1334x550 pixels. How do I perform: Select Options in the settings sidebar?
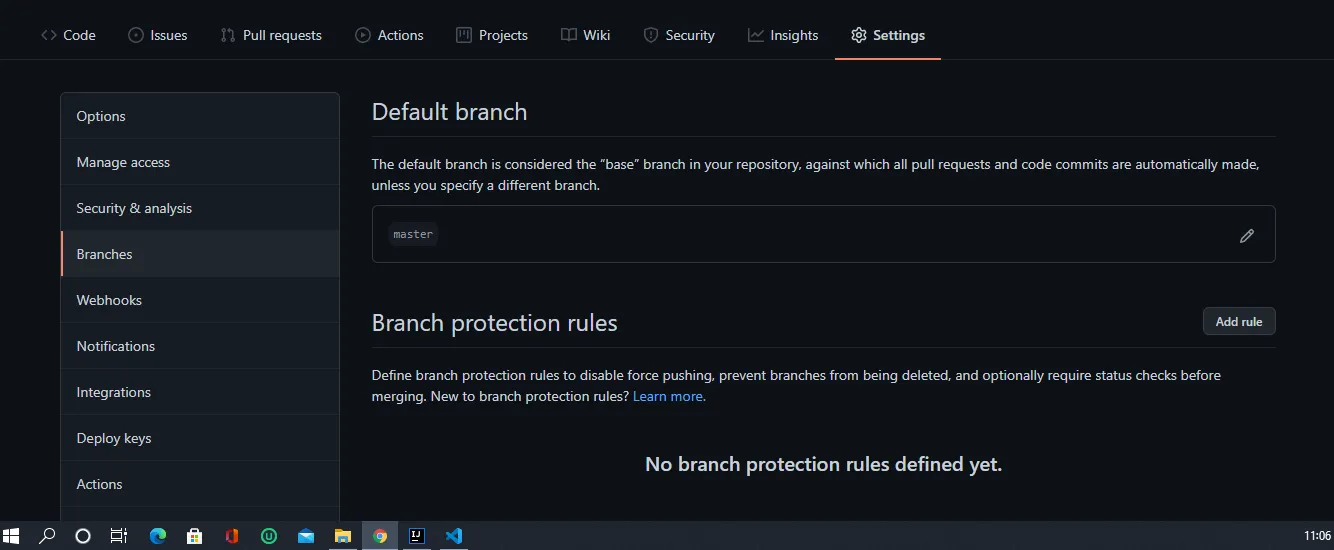click(x=101, y=116)
